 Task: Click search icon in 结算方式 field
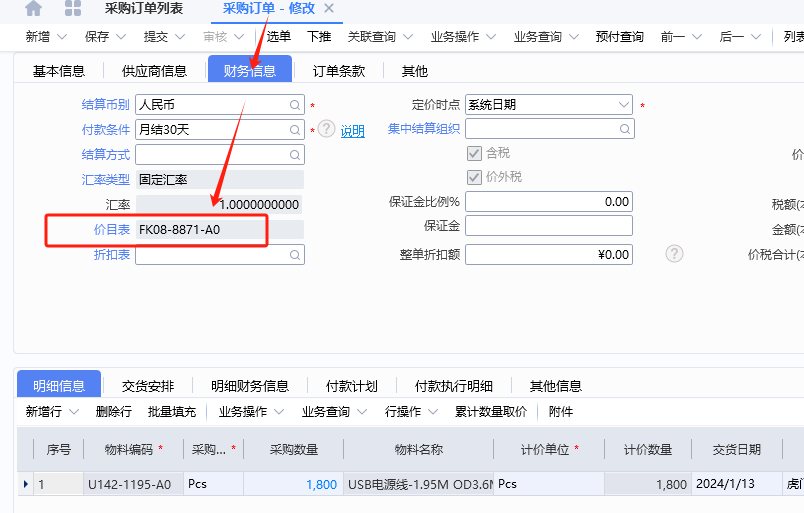tap(295, 154)
